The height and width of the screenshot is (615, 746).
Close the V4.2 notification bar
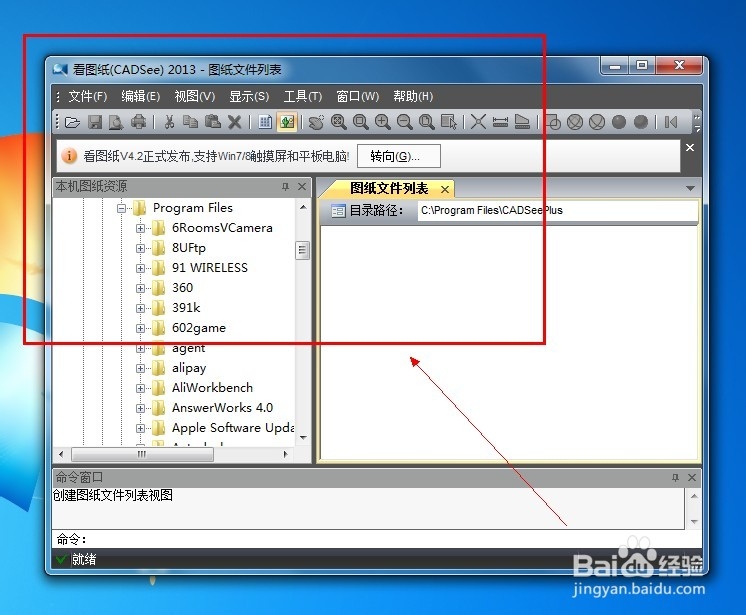coord(690,148)
